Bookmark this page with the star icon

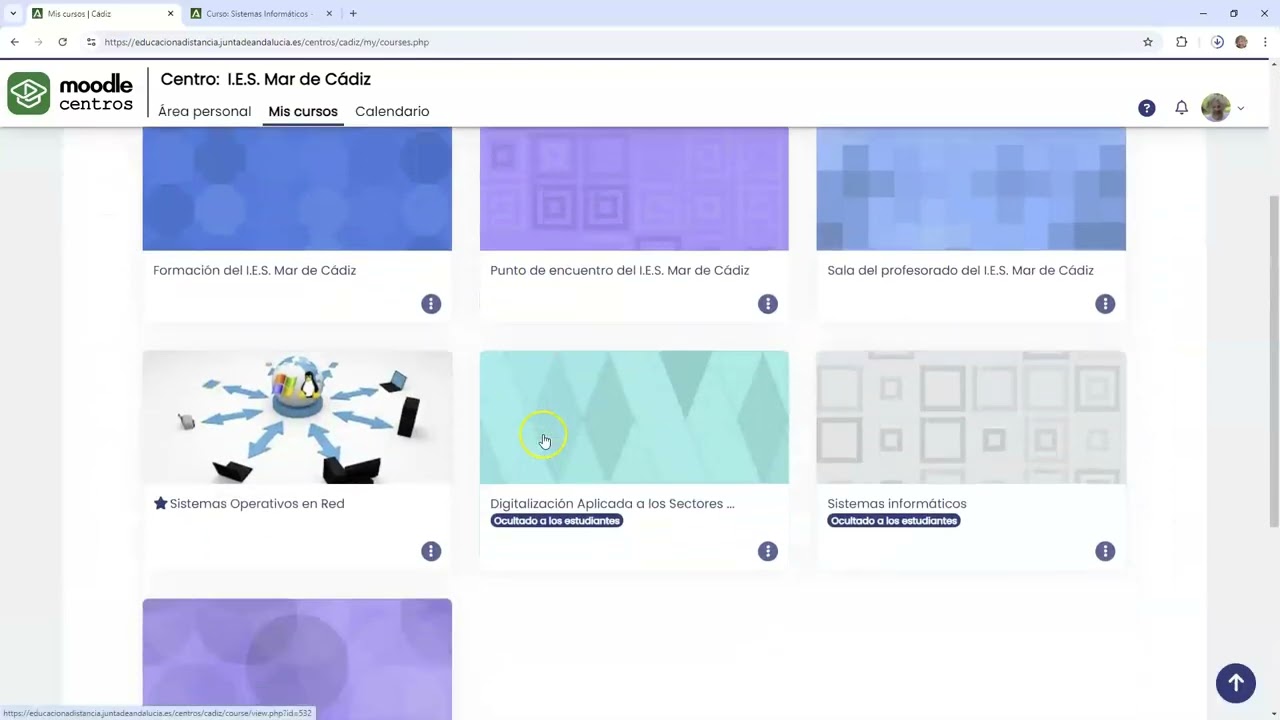[1148, 42]
